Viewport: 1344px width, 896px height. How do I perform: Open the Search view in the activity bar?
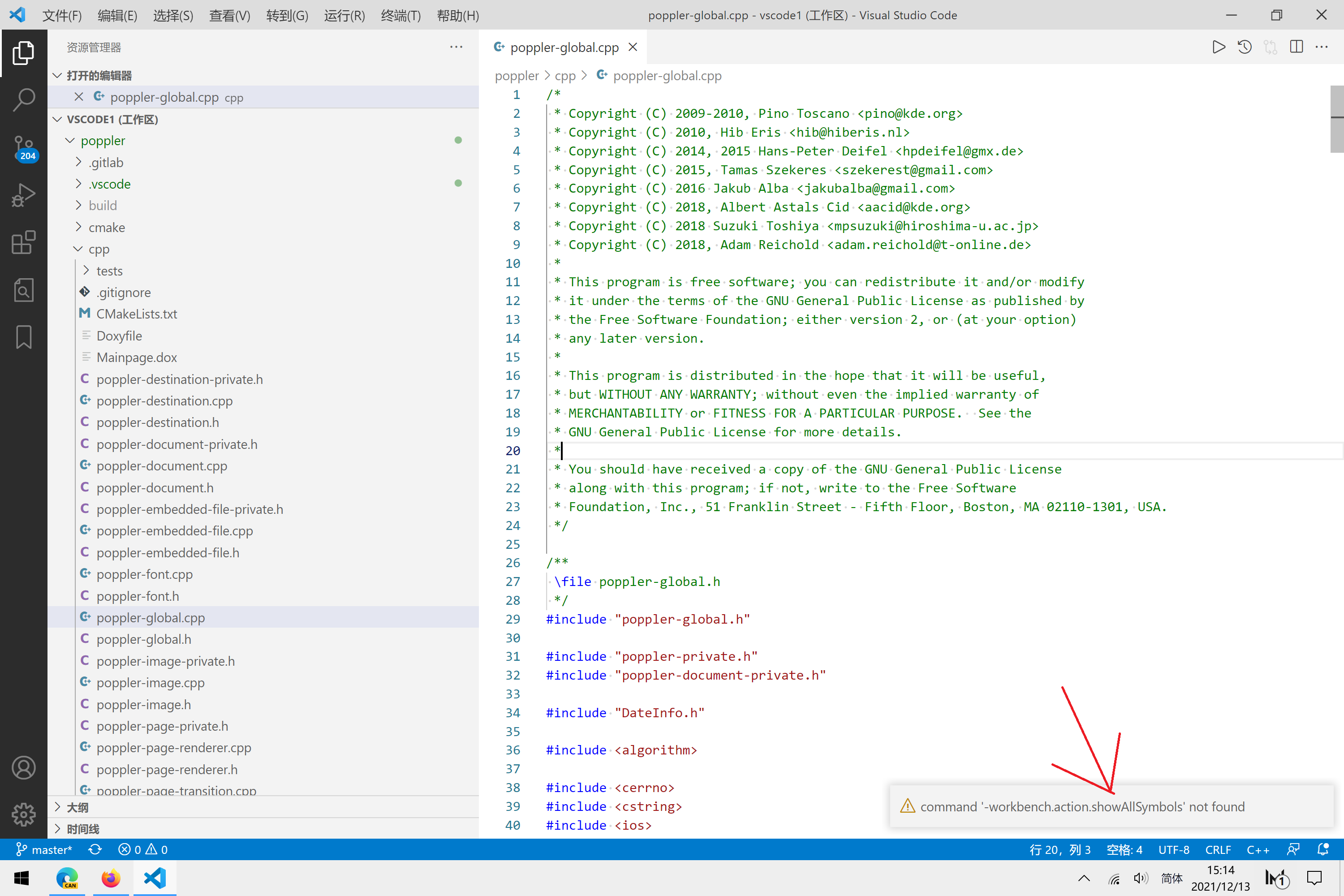[x=23, y=99]
